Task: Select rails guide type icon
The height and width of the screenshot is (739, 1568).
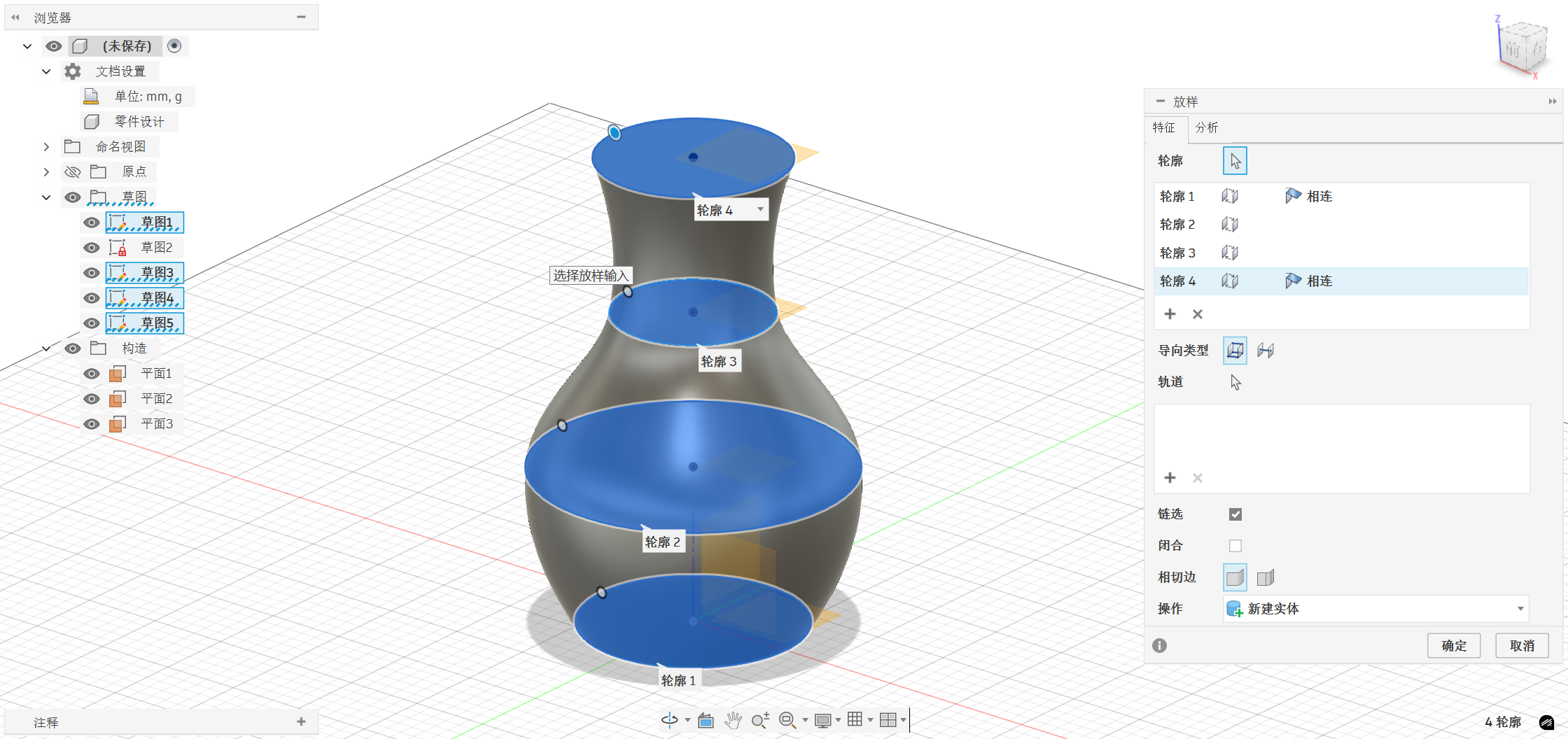Action: click(1235, 350)
